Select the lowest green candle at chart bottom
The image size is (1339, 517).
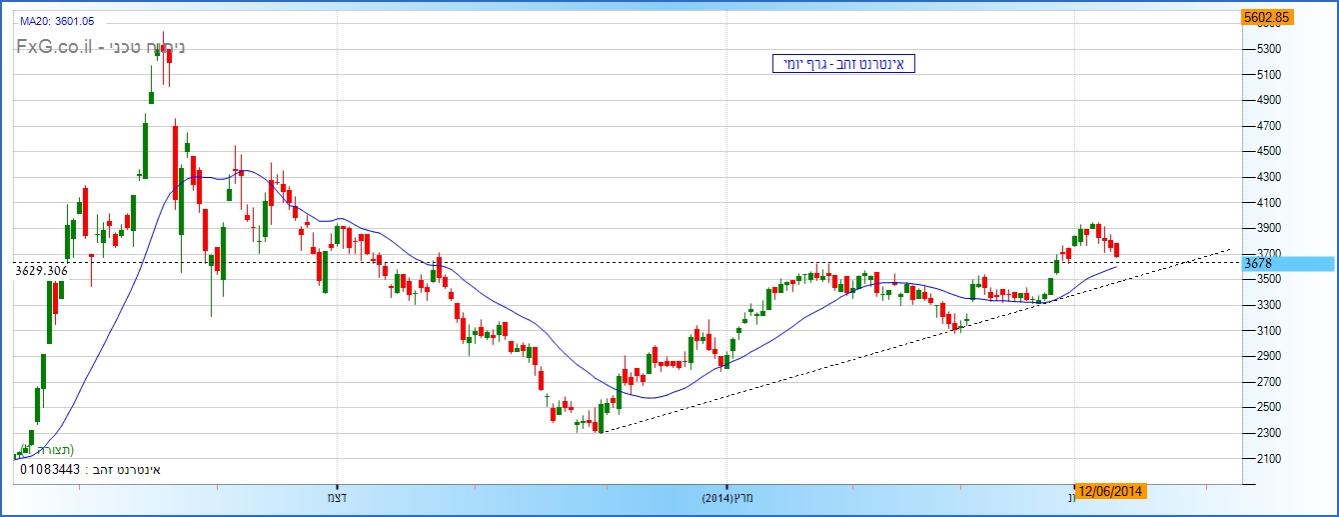pos(601,418)
